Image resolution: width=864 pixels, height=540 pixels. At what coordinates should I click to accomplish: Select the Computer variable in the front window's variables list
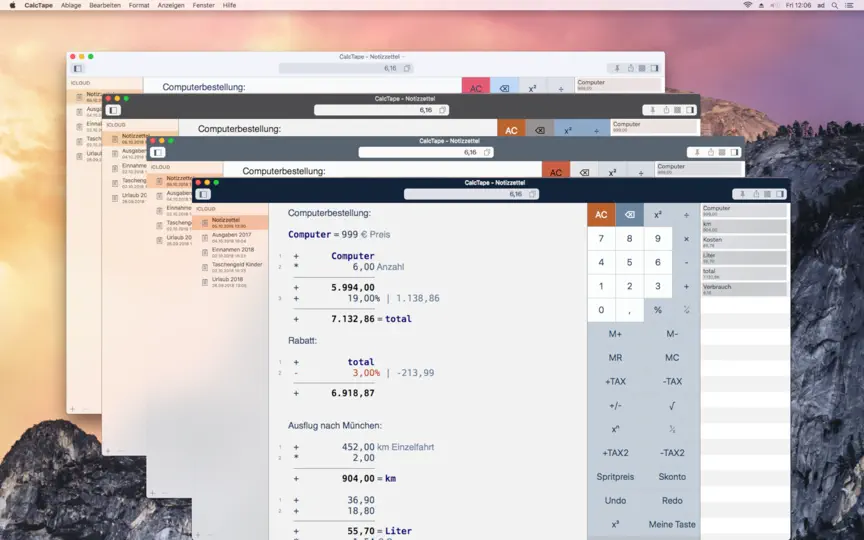[x=744, y=210]
